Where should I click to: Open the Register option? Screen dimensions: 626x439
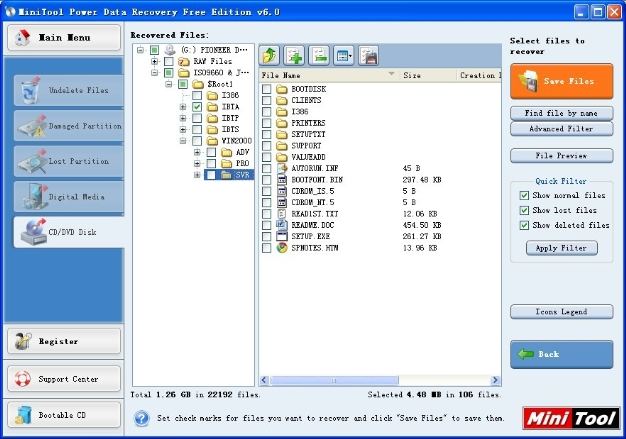[64, 341]
